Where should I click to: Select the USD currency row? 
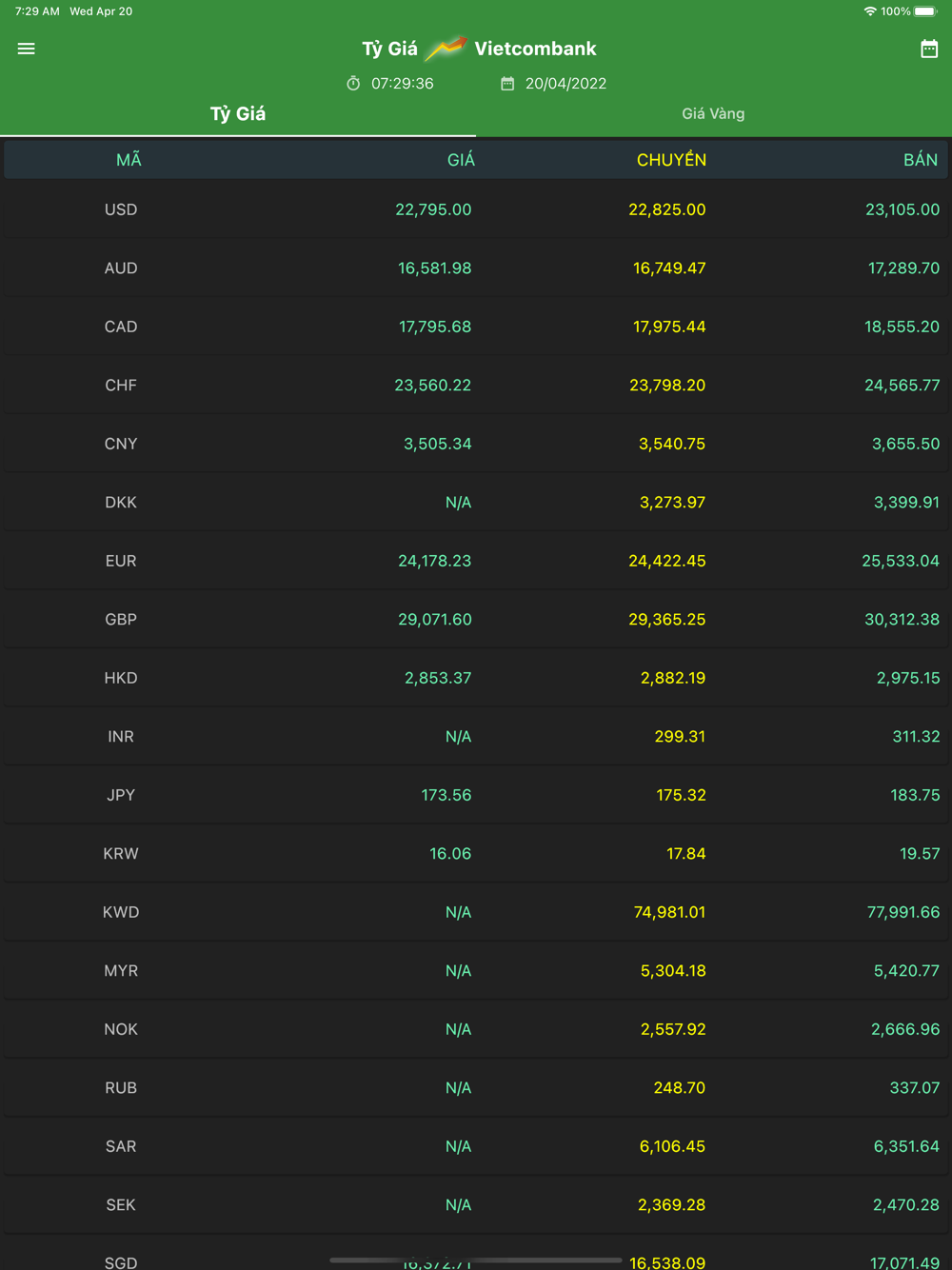476,209
